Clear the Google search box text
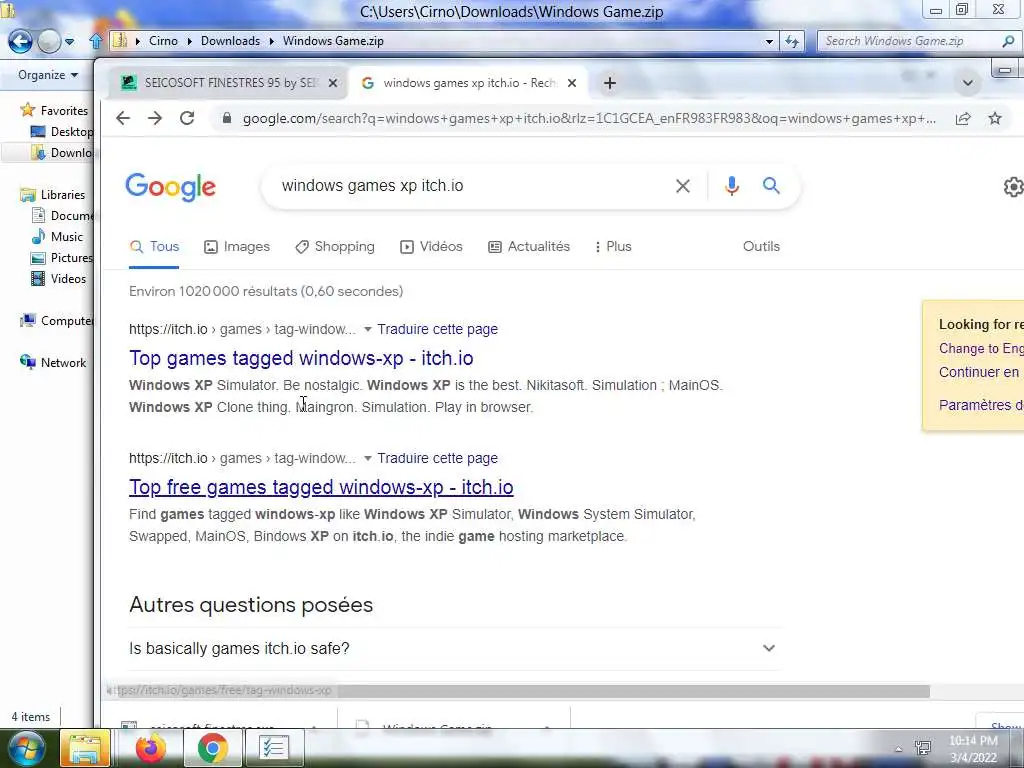Screen dimensions: 1024x768 pos(682,186)
